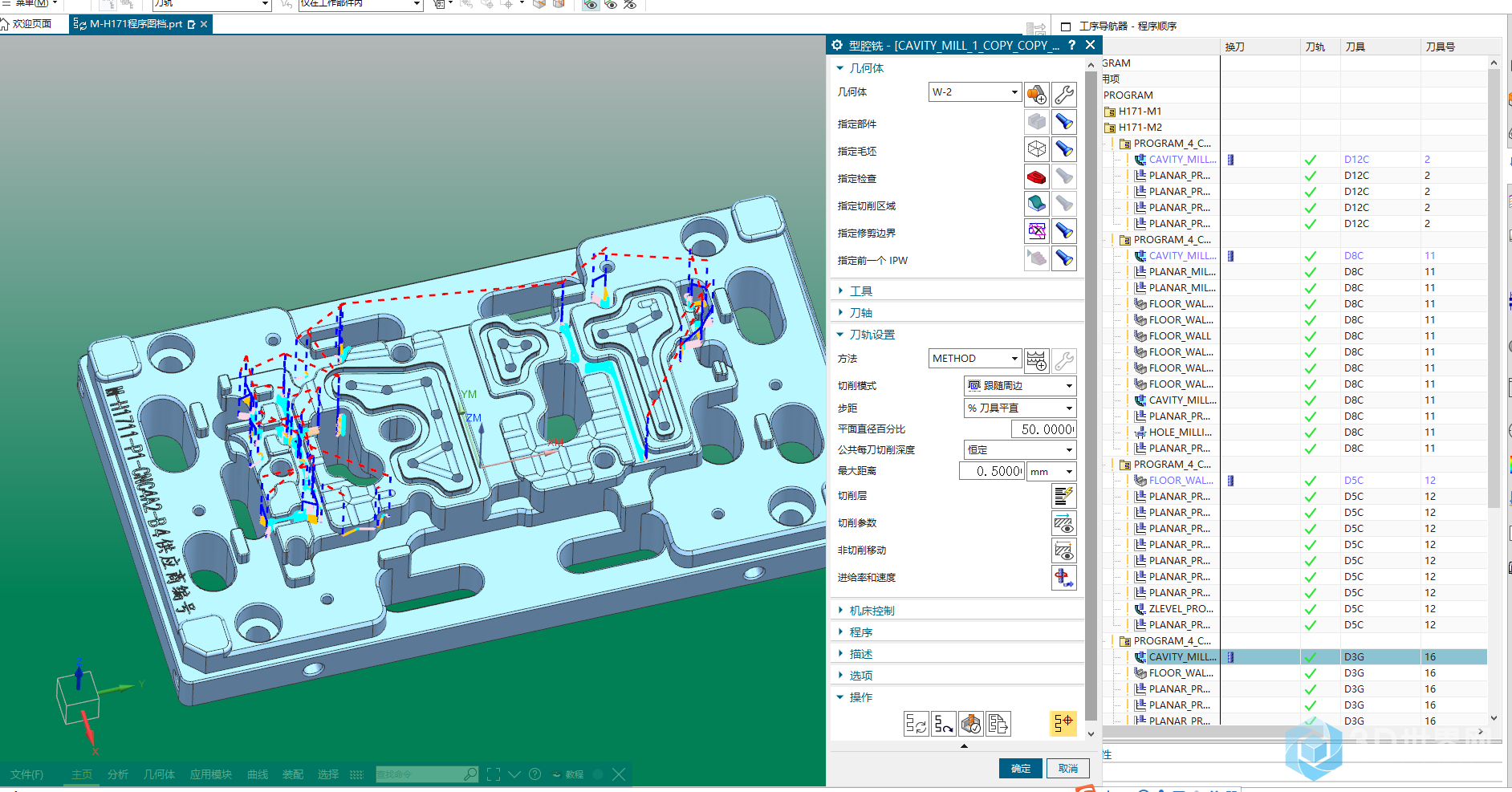Open Feeds and Speeds (进给率和速度) icon
Screen dimensions: 1512x792
[1064, 578]
